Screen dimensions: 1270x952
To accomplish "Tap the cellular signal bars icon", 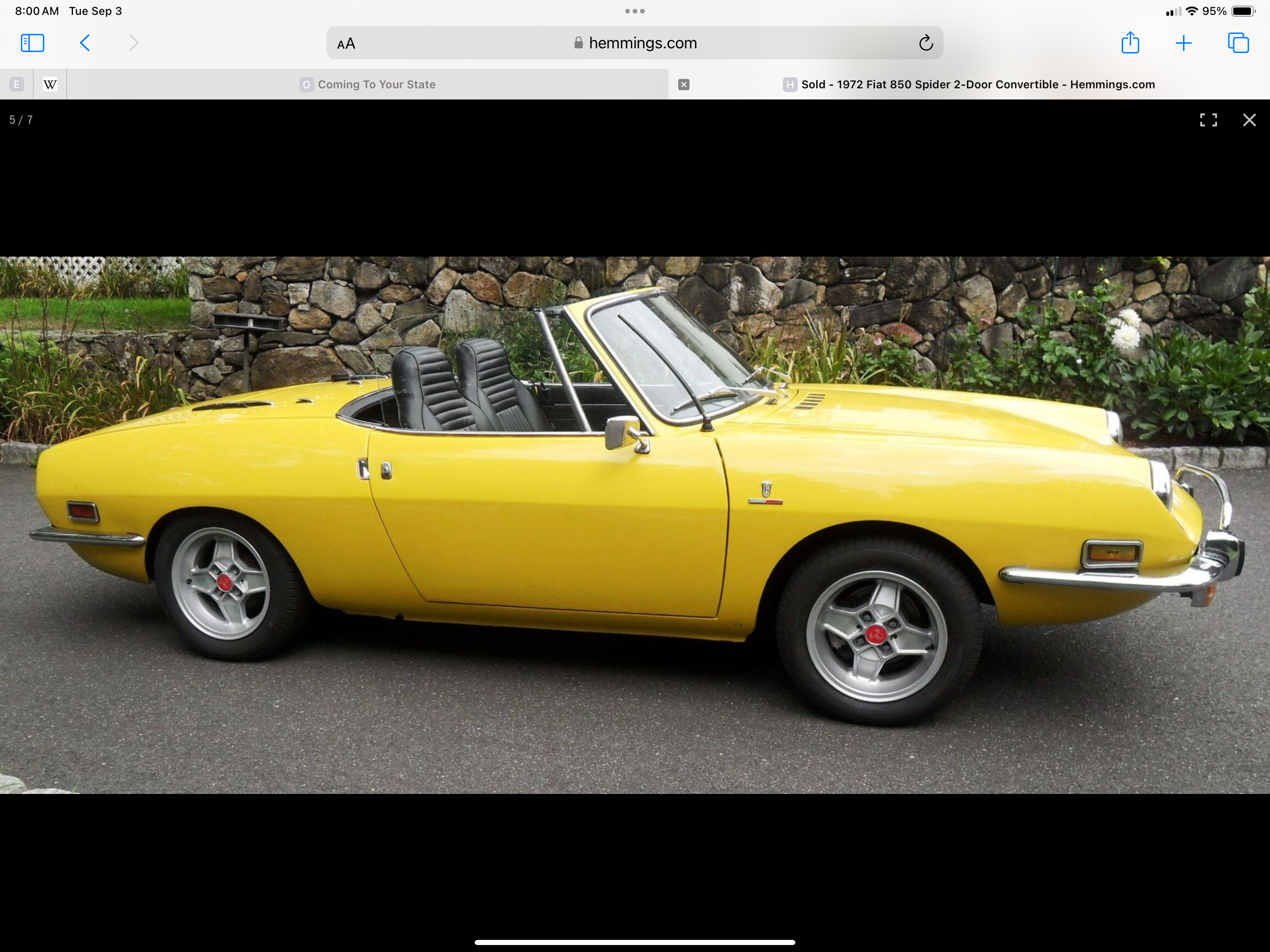I will [x=1174, y=12].
